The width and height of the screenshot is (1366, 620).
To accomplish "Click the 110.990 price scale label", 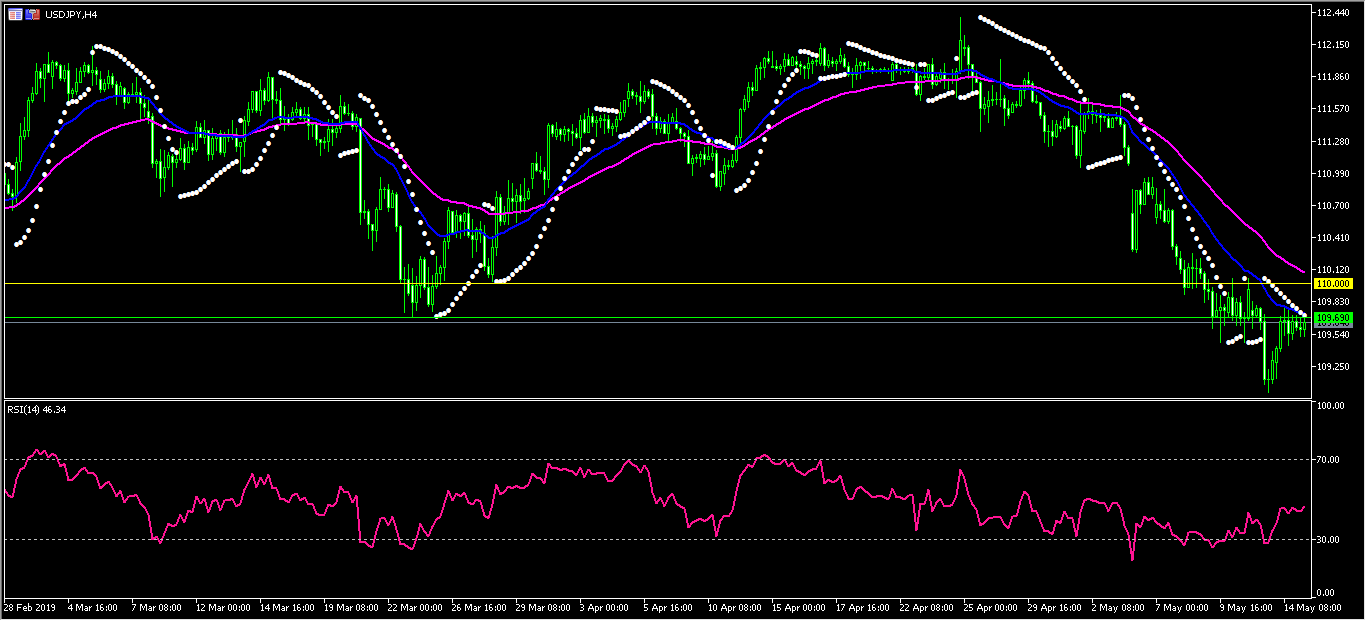I will tap(1334, 174).
